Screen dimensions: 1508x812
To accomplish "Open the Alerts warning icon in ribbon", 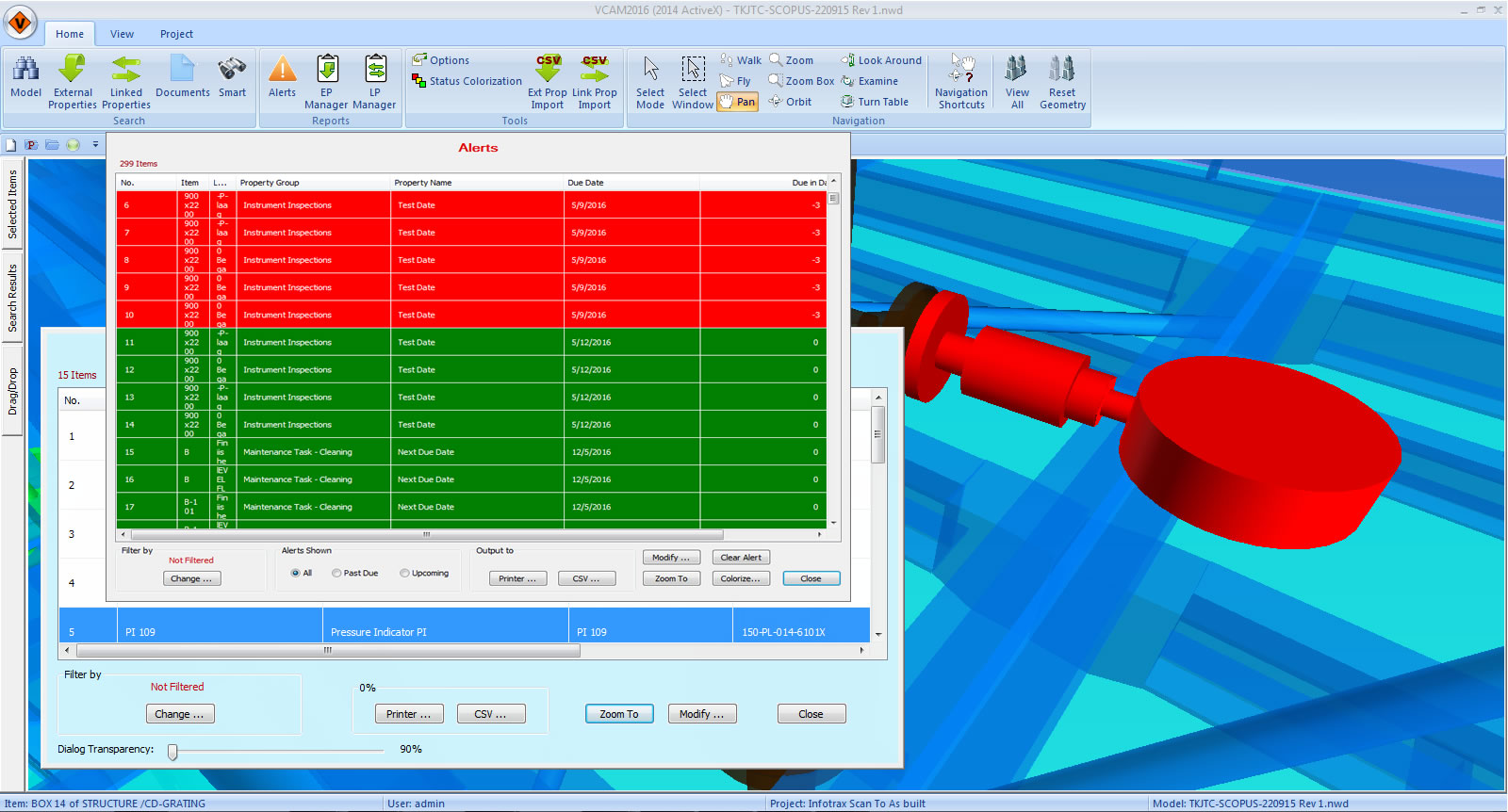I will (282, 71).
